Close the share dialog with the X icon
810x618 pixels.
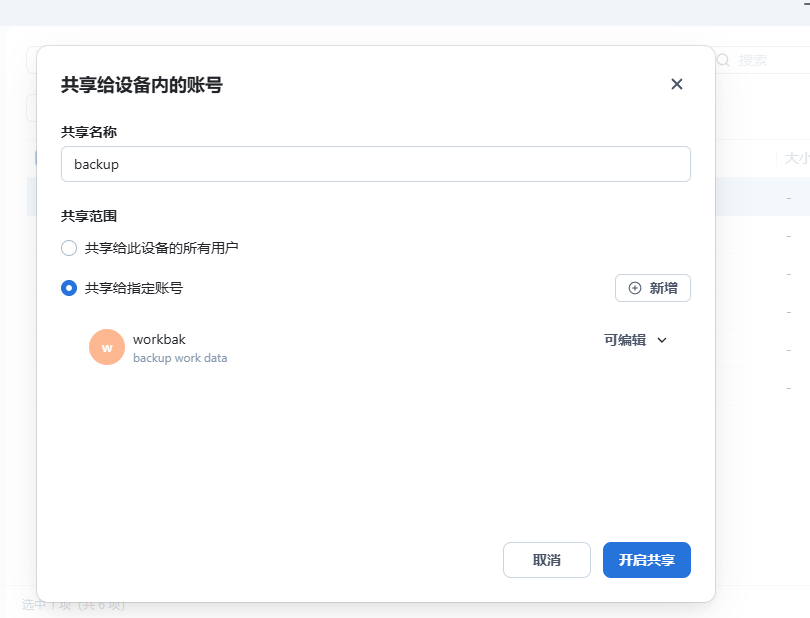pos(677,84)
